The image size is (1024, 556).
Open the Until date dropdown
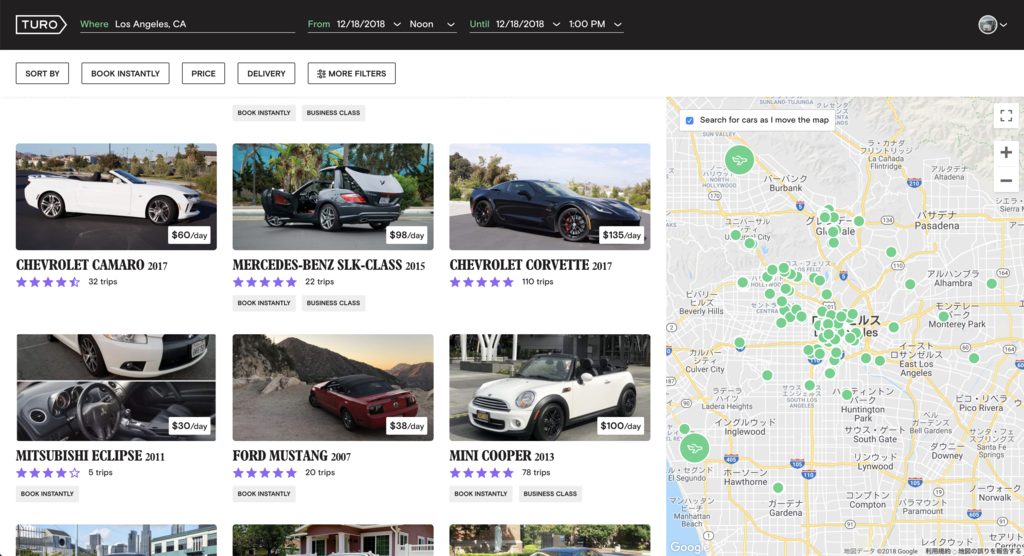point(528,24)
